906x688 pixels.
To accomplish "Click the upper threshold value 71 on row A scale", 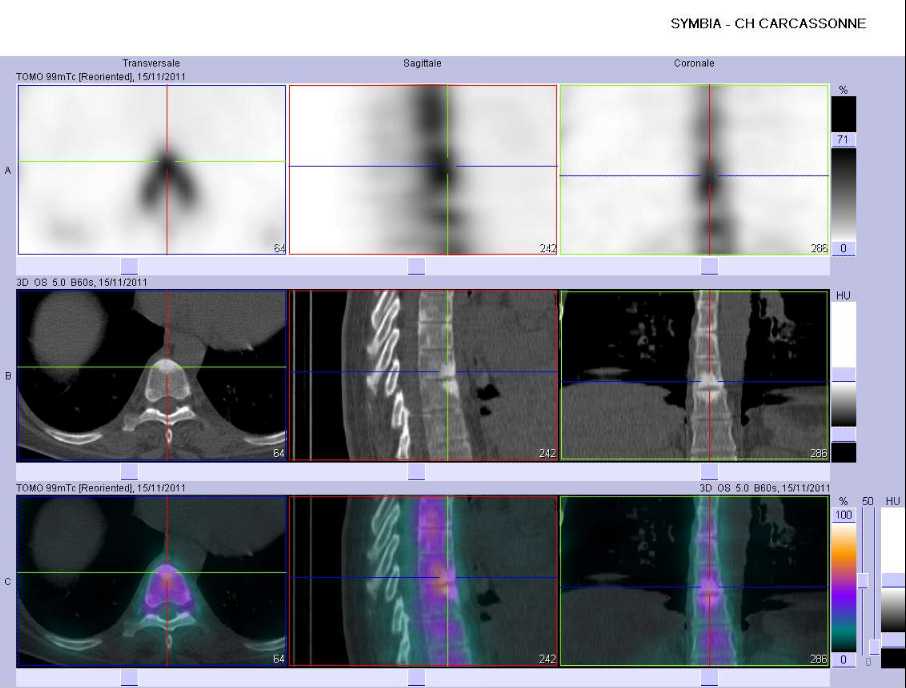I will pos(843,140).
